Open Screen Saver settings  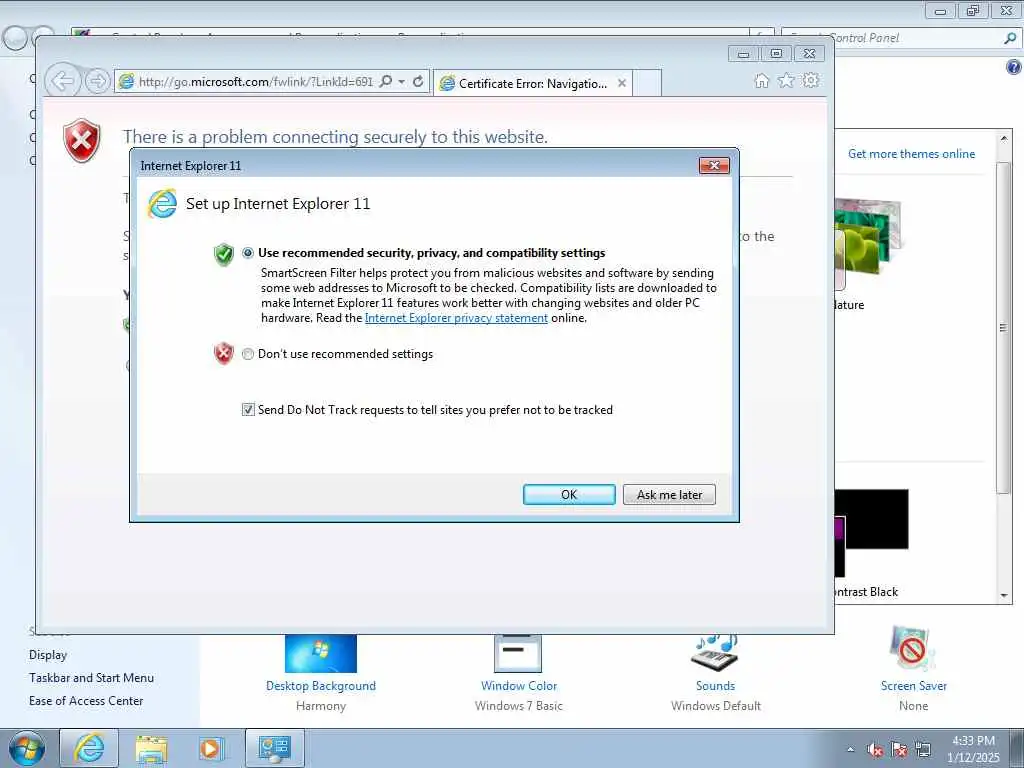tap(913, 686)
